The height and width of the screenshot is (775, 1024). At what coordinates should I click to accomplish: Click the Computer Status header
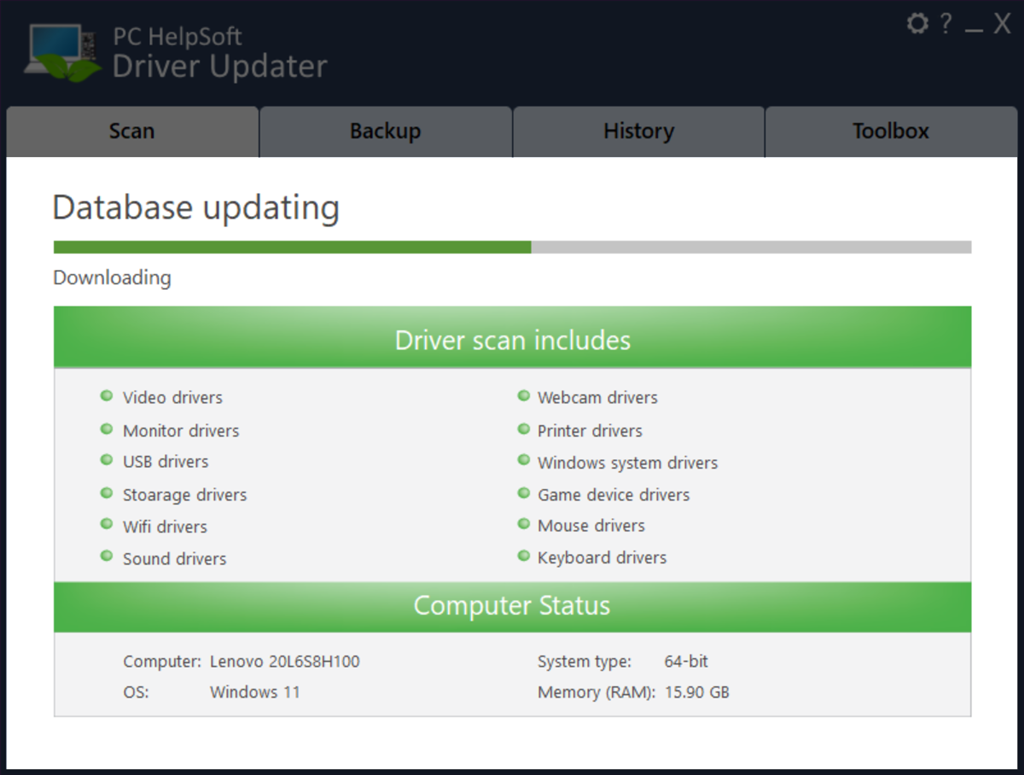(512, 607)
